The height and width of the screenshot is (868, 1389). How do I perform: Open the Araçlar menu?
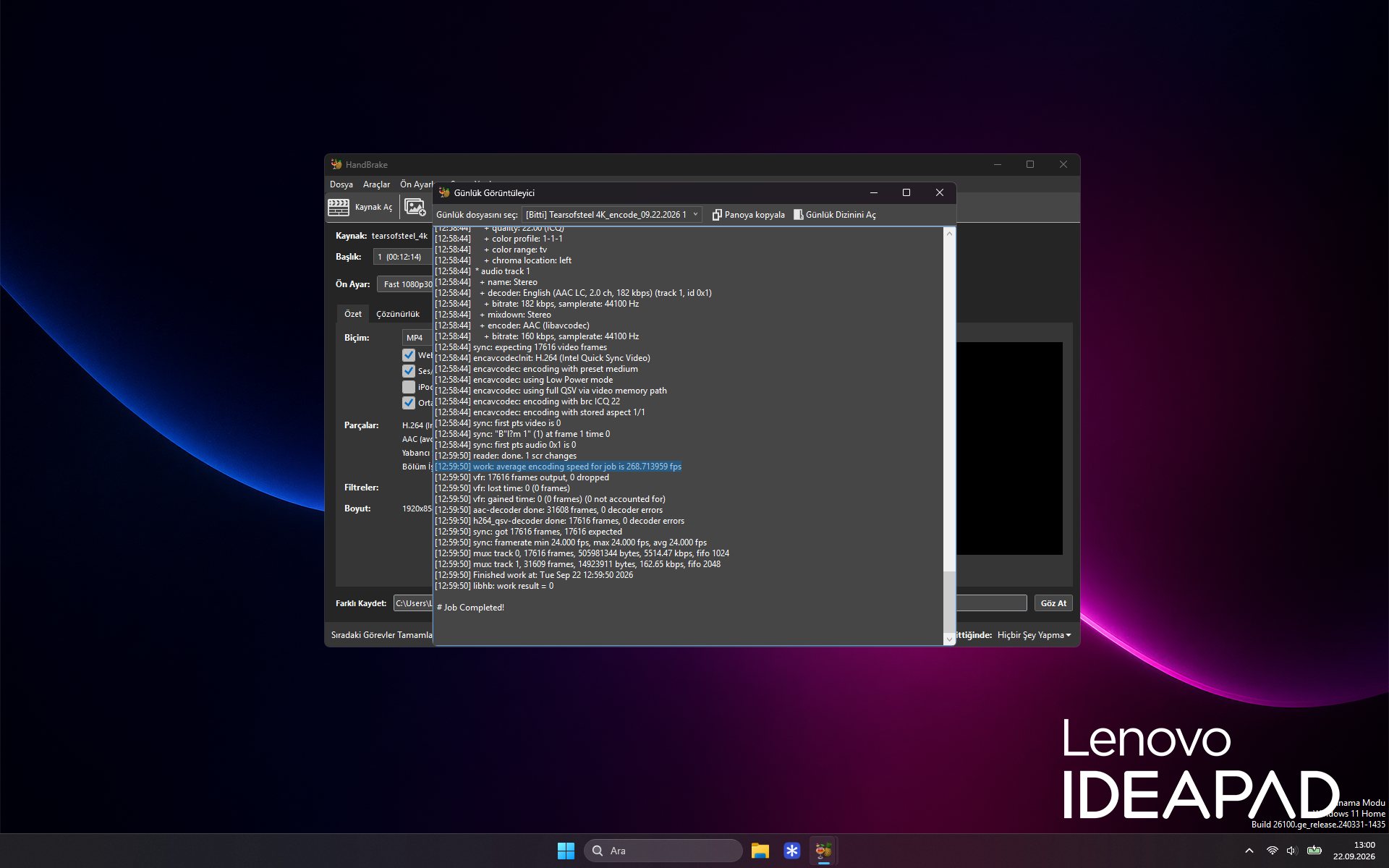point(376,184)
